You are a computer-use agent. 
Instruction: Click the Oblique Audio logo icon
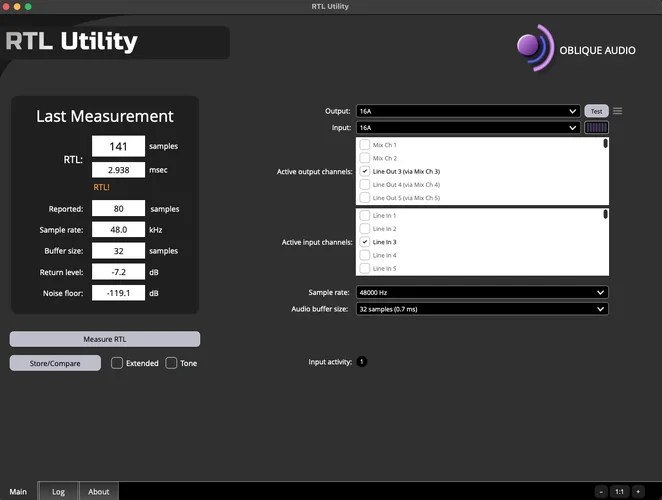(535, 48)
